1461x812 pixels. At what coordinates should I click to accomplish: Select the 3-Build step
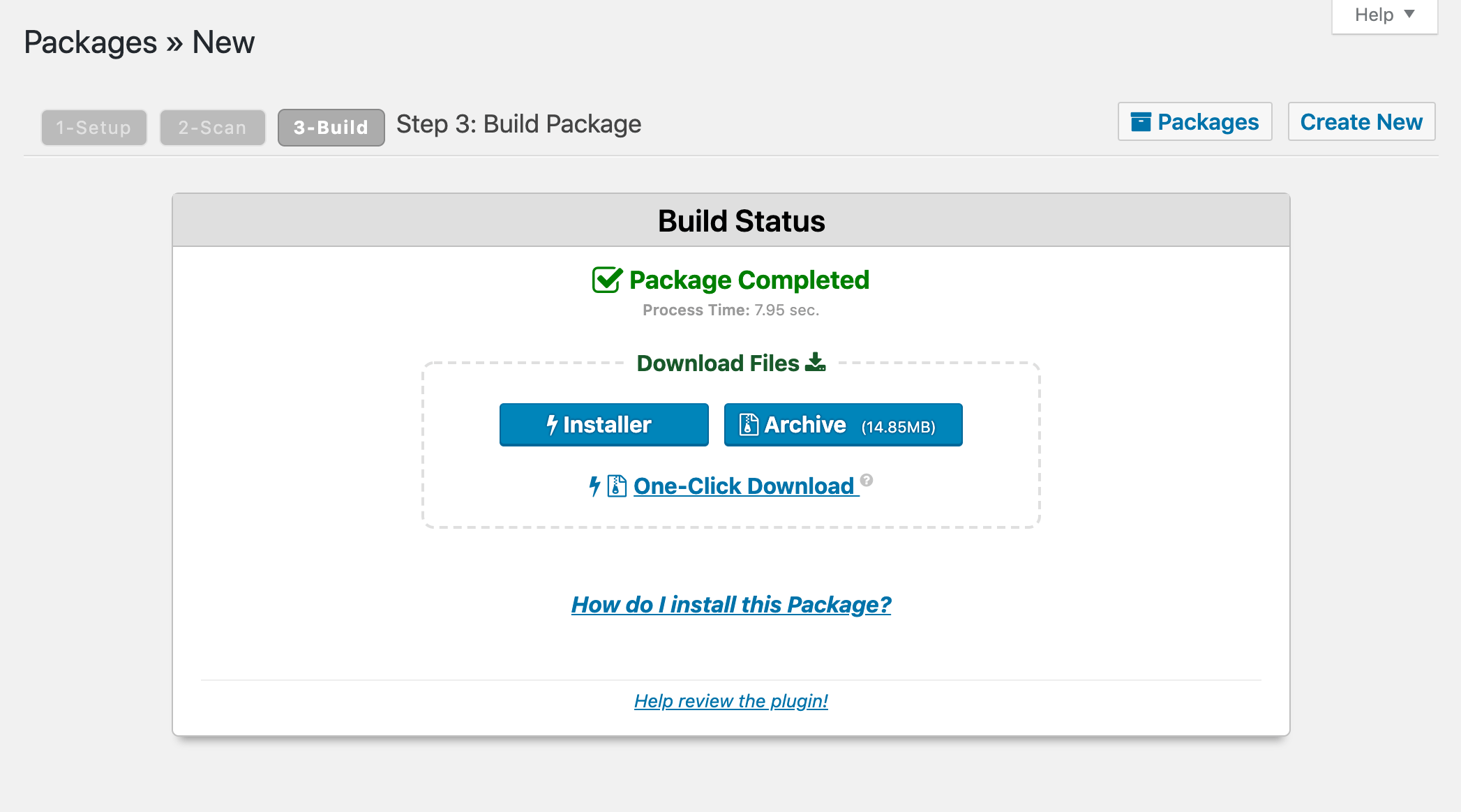click(331, 128)
